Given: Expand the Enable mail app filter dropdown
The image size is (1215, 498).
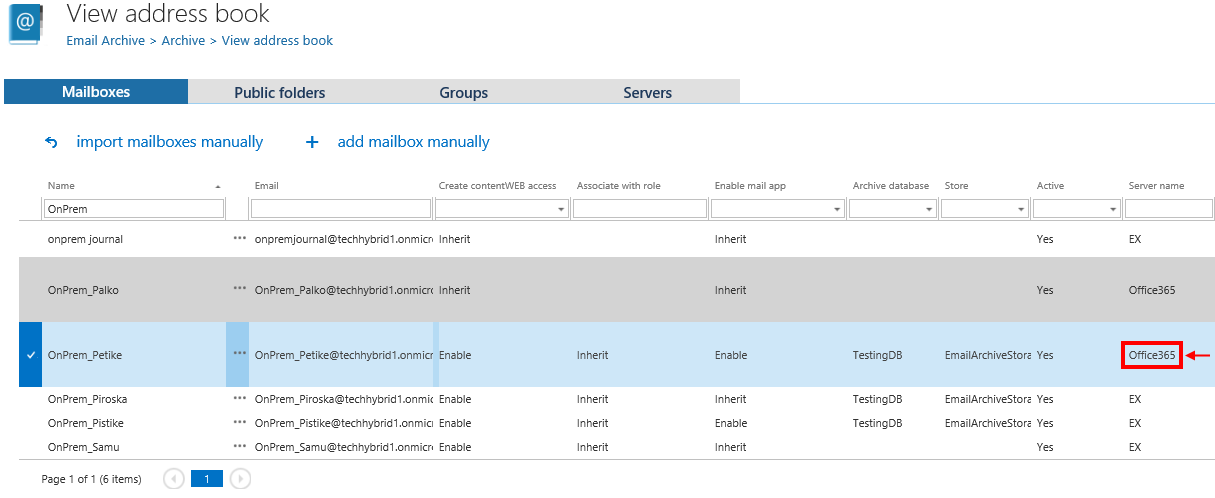Looking at the screenshot, I should coord(836,210).
